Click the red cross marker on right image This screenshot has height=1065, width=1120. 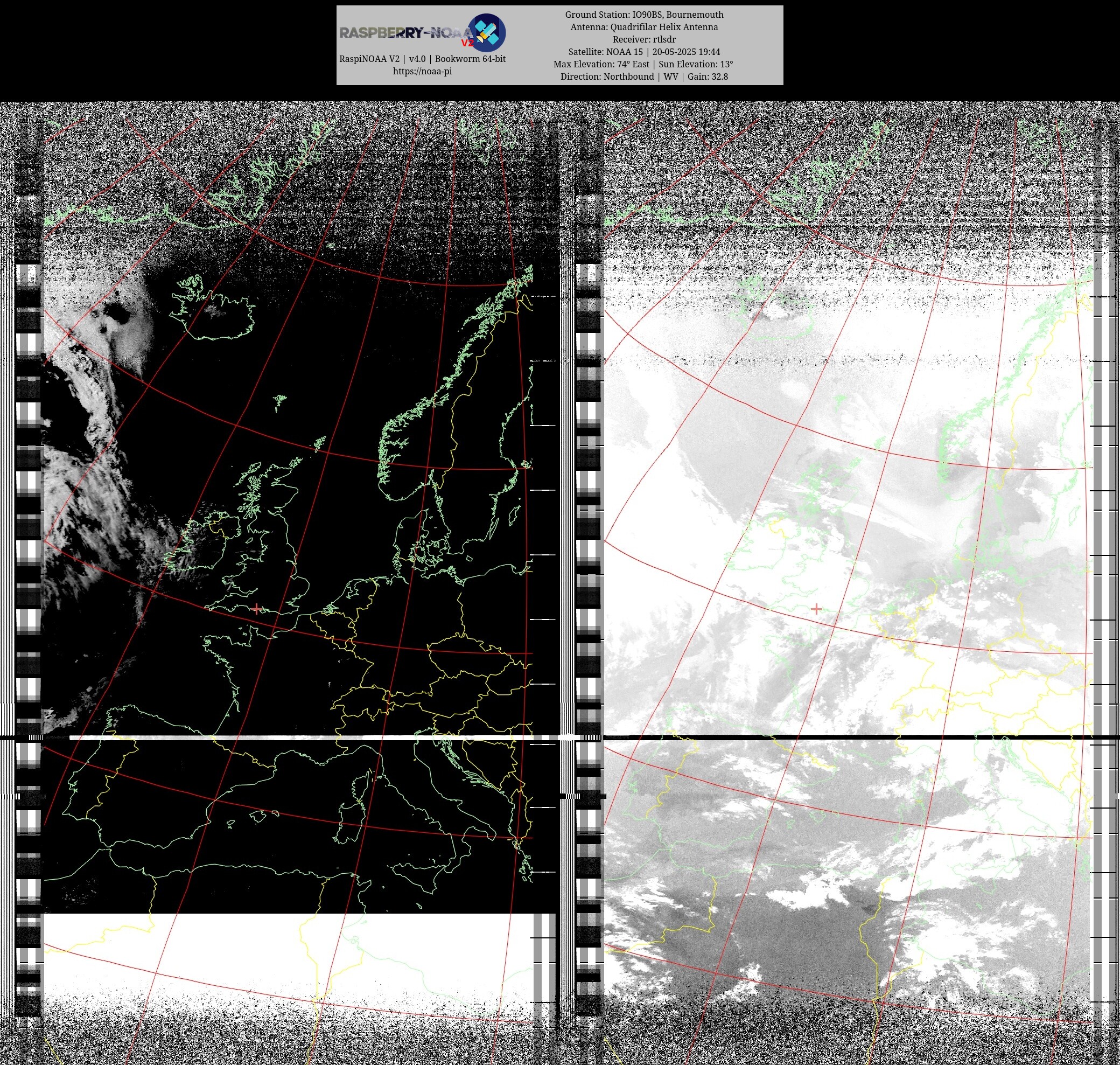[x=816, y=609]
